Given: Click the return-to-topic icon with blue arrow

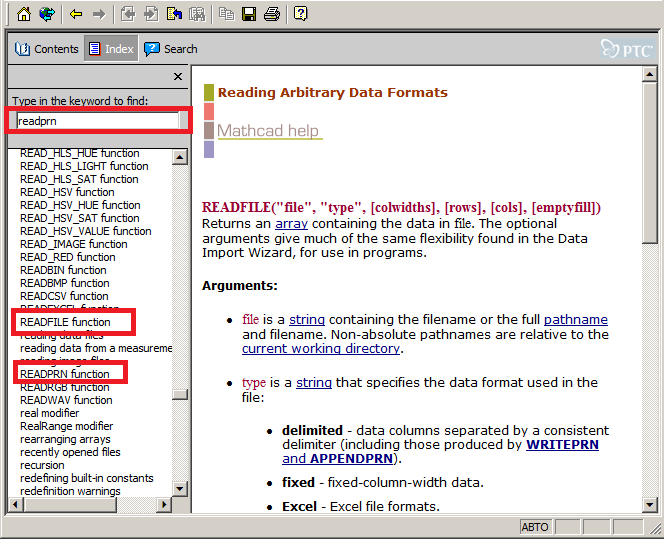Looking at the screenshot, I should pyautogui.click(x=174, y=14).
